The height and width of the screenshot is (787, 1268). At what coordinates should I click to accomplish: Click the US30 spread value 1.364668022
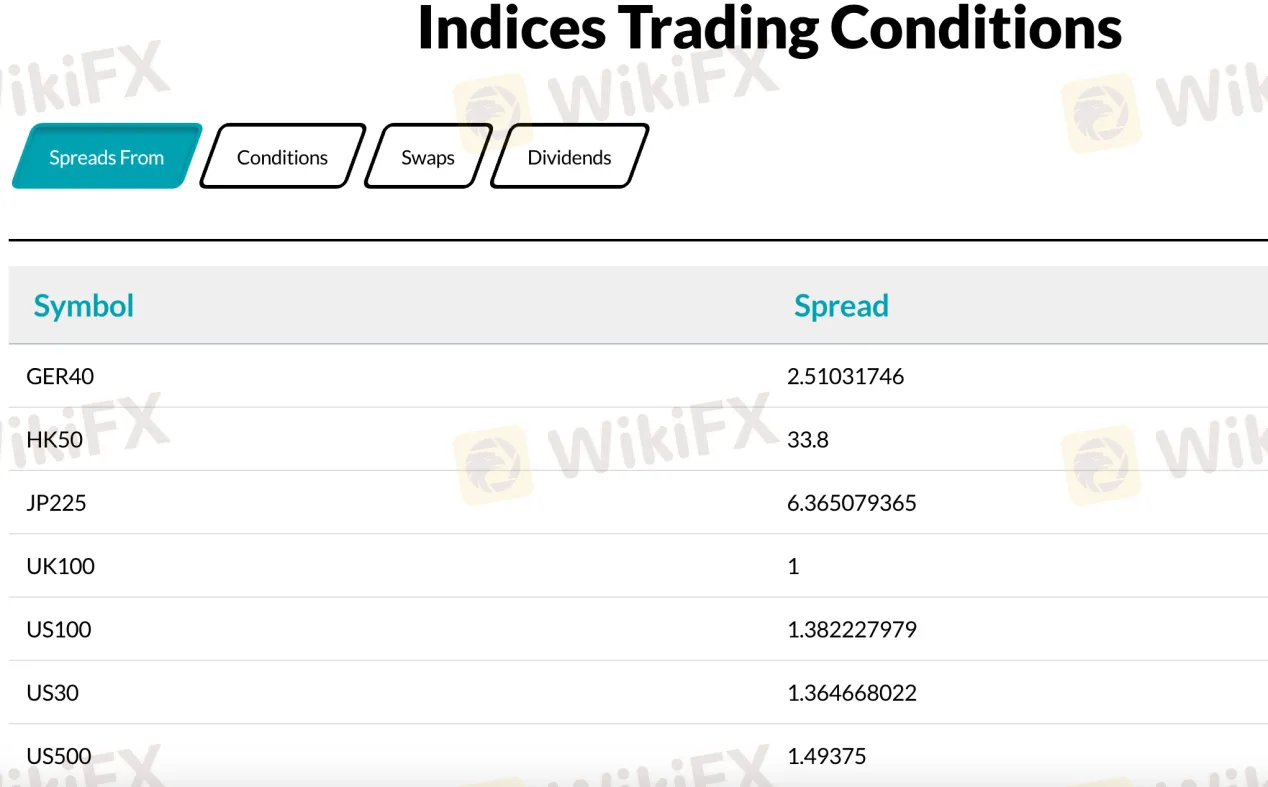click(x=852, y=692)
